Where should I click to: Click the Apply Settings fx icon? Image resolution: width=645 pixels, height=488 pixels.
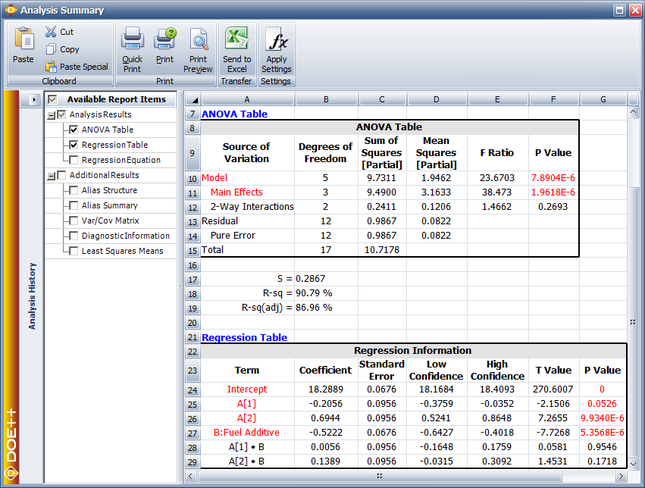[276, 40]
